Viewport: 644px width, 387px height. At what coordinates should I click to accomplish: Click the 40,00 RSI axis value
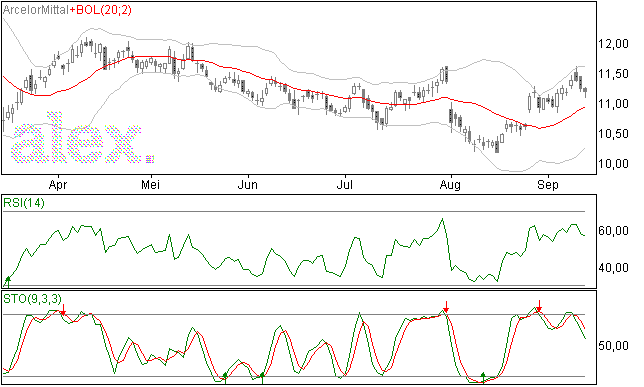pyautogui.click(x=614, y=268)
